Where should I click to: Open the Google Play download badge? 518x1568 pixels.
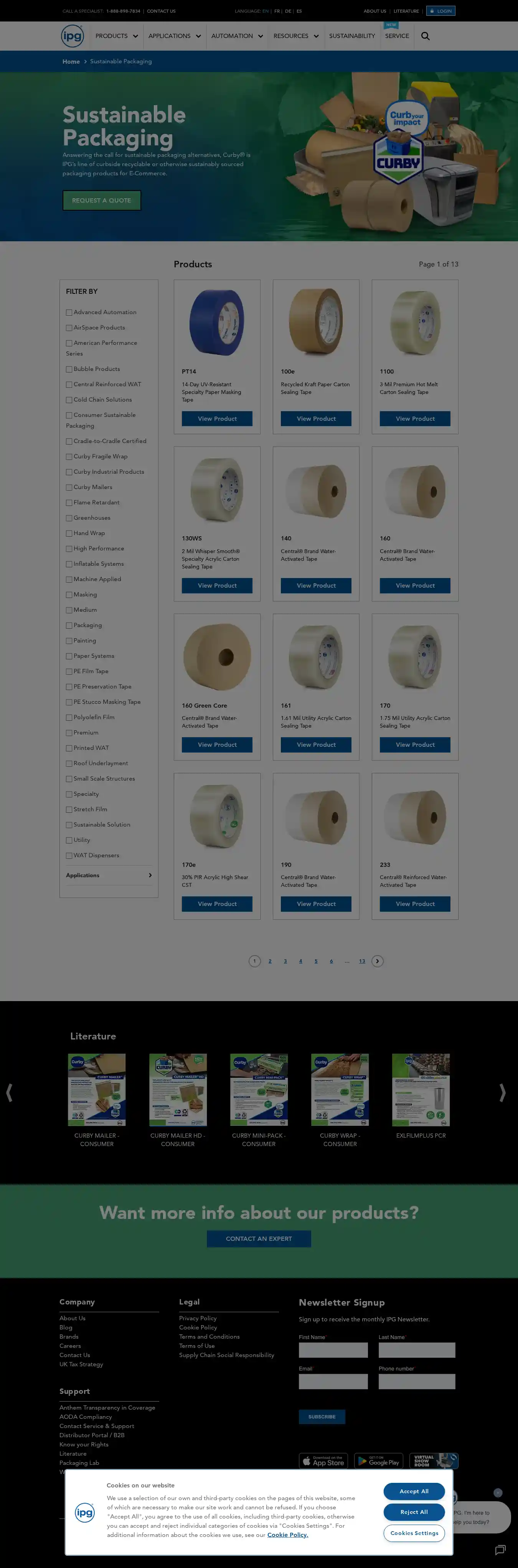[x=379, y=1461]
